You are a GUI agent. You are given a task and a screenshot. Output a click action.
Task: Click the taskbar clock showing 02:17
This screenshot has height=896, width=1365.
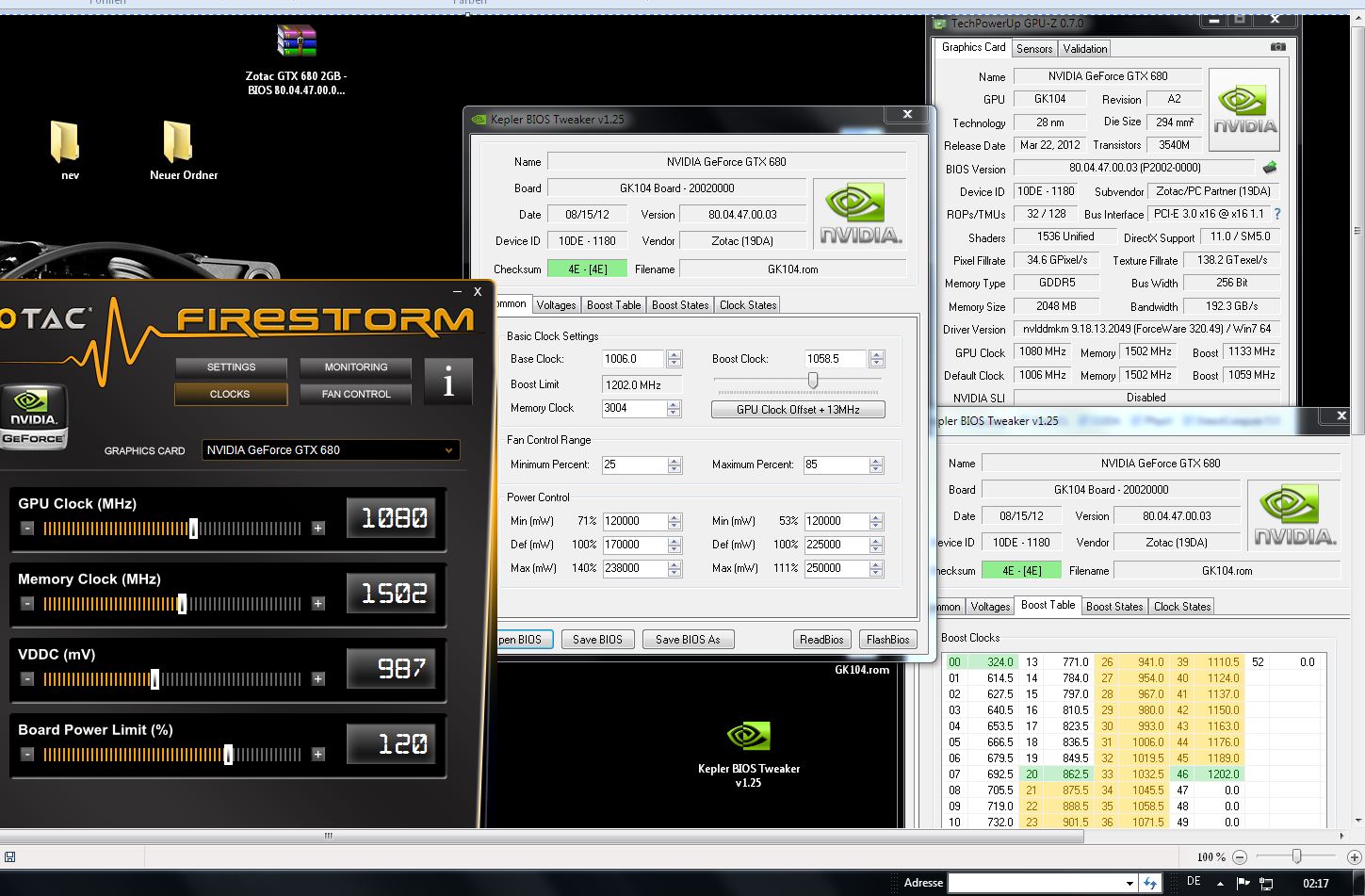click(1315, 883)
